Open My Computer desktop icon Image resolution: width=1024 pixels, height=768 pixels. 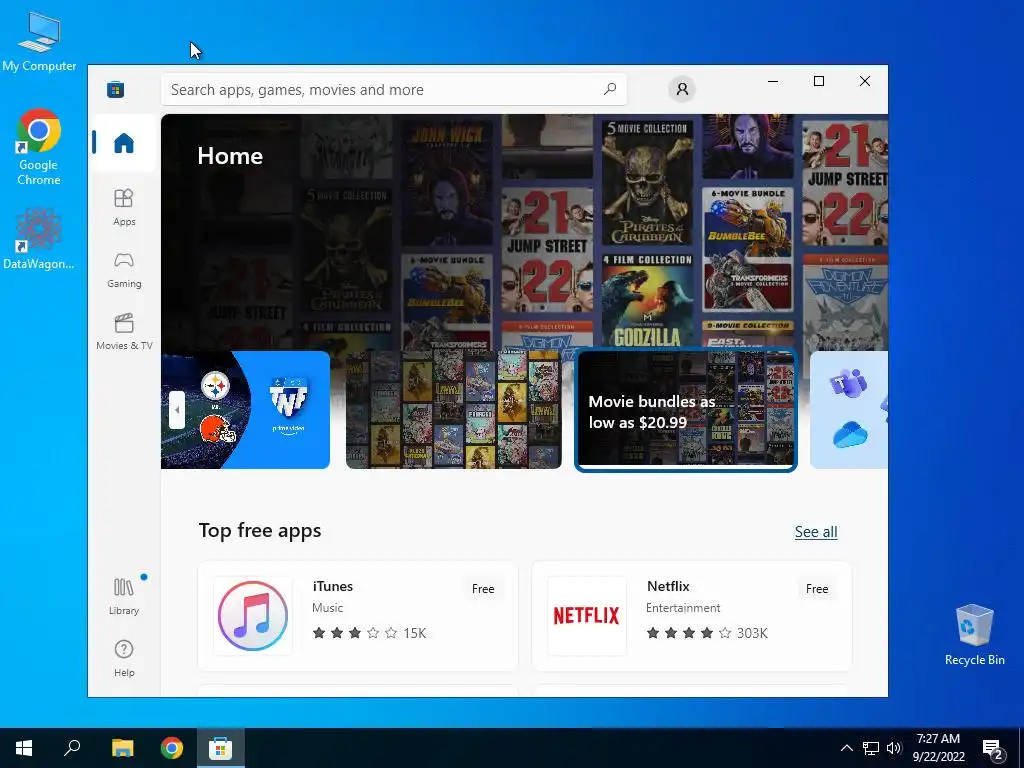pos(39,41)
